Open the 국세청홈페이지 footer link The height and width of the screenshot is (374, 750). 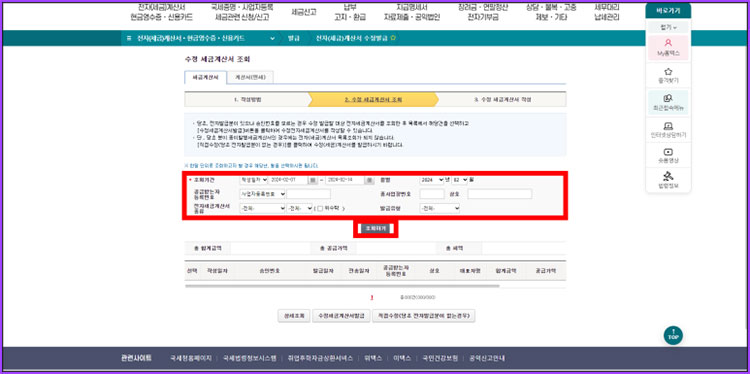coord(190,358)
